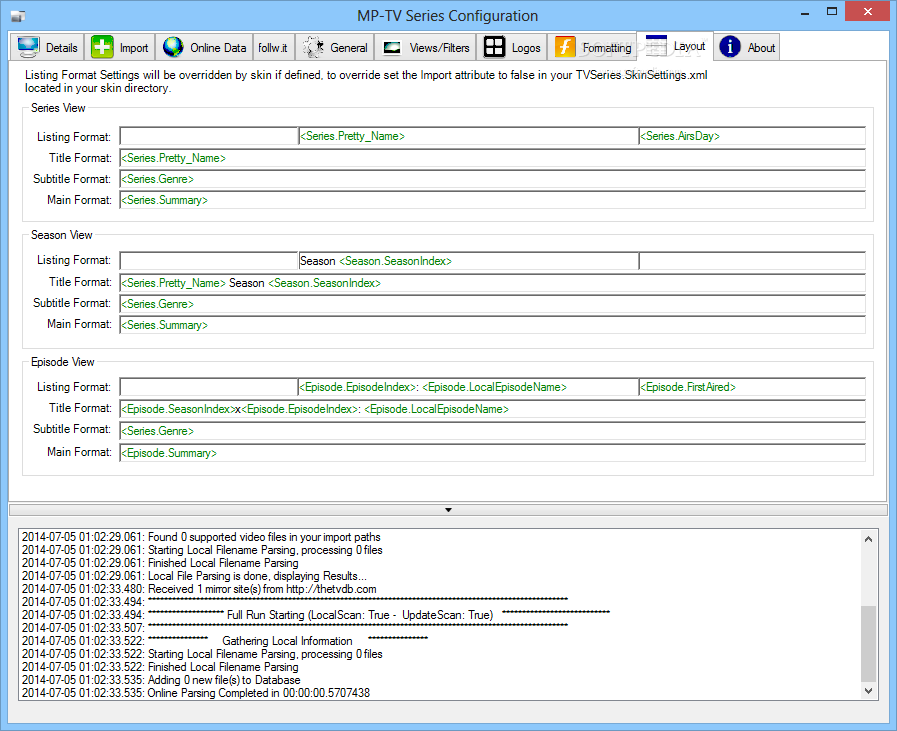The image size is (897, 731).
Task: Click Episode listing <Episode.EpisodeIndex> field
Action: click(469, 387)
